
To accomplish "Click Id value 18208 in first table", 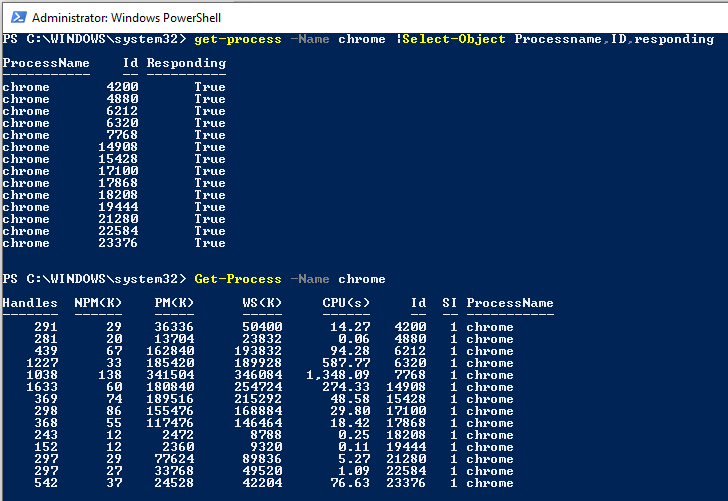I will click(x=118, y=195).
